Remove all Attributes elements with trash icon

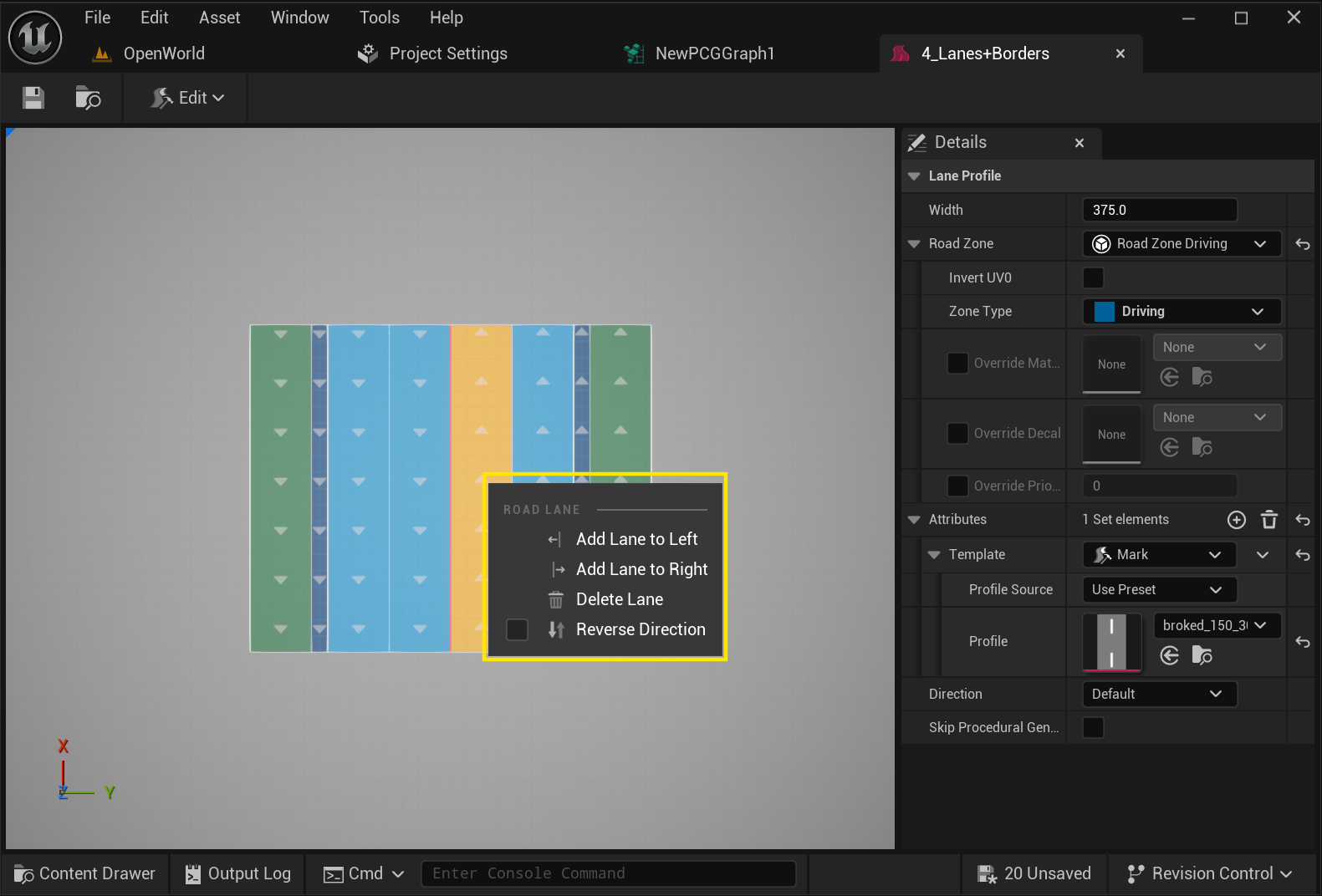coord(1268,520)
